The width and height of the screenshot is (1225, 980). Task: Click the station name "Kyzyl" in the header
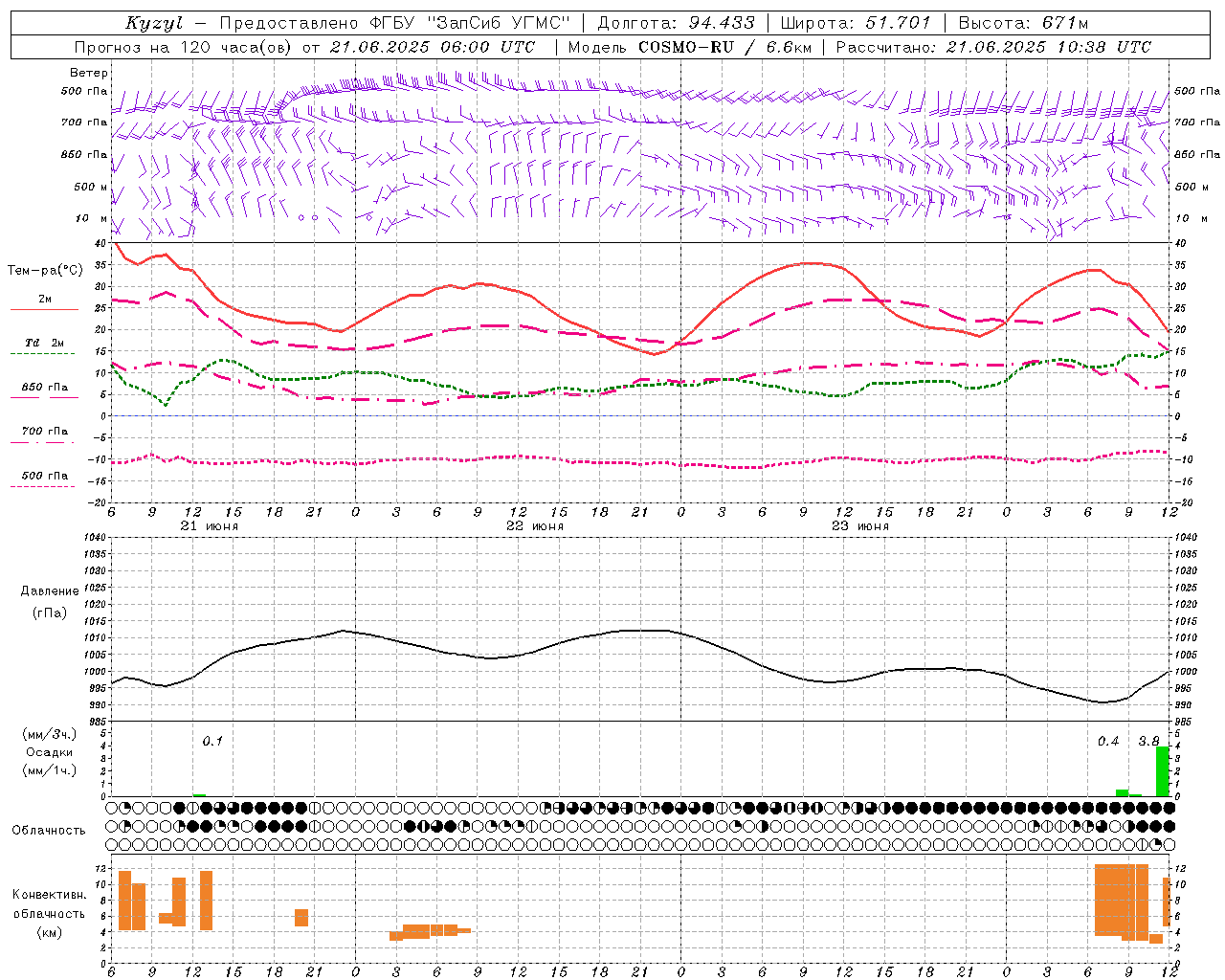pos(154,23)
